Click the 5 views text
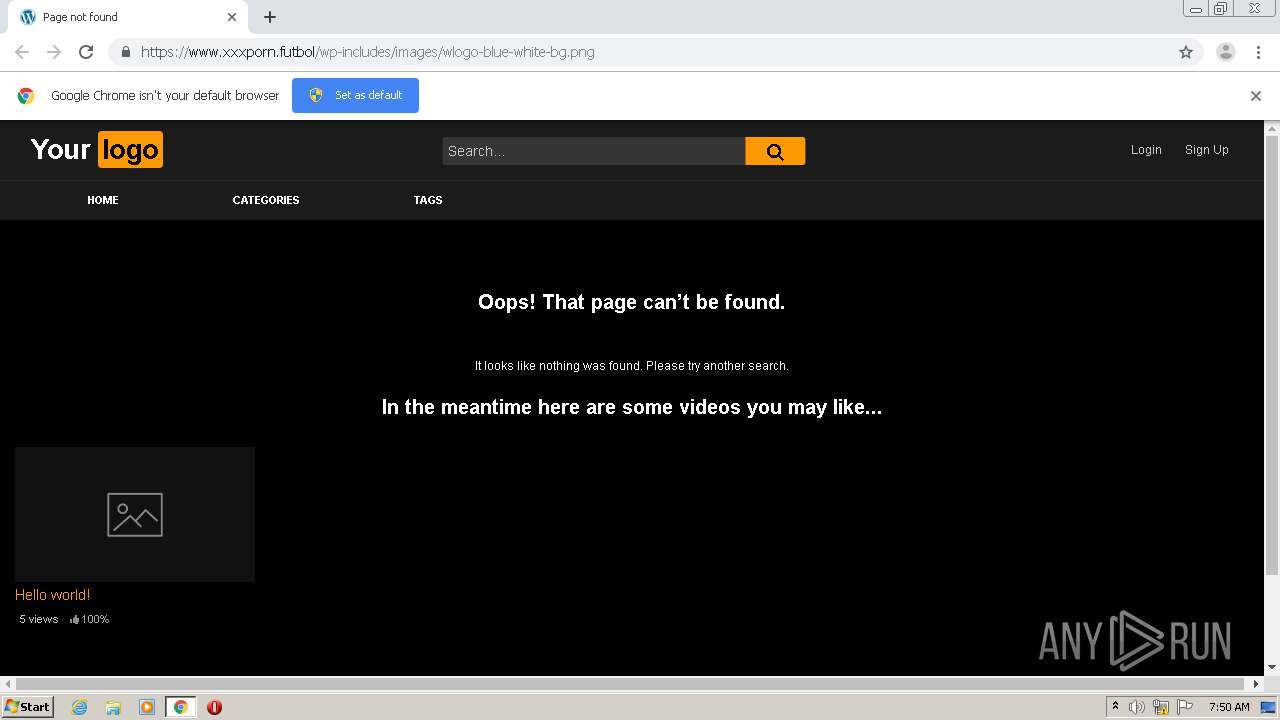The height and width of the screenshot is (720, 1280). (39, 620)
